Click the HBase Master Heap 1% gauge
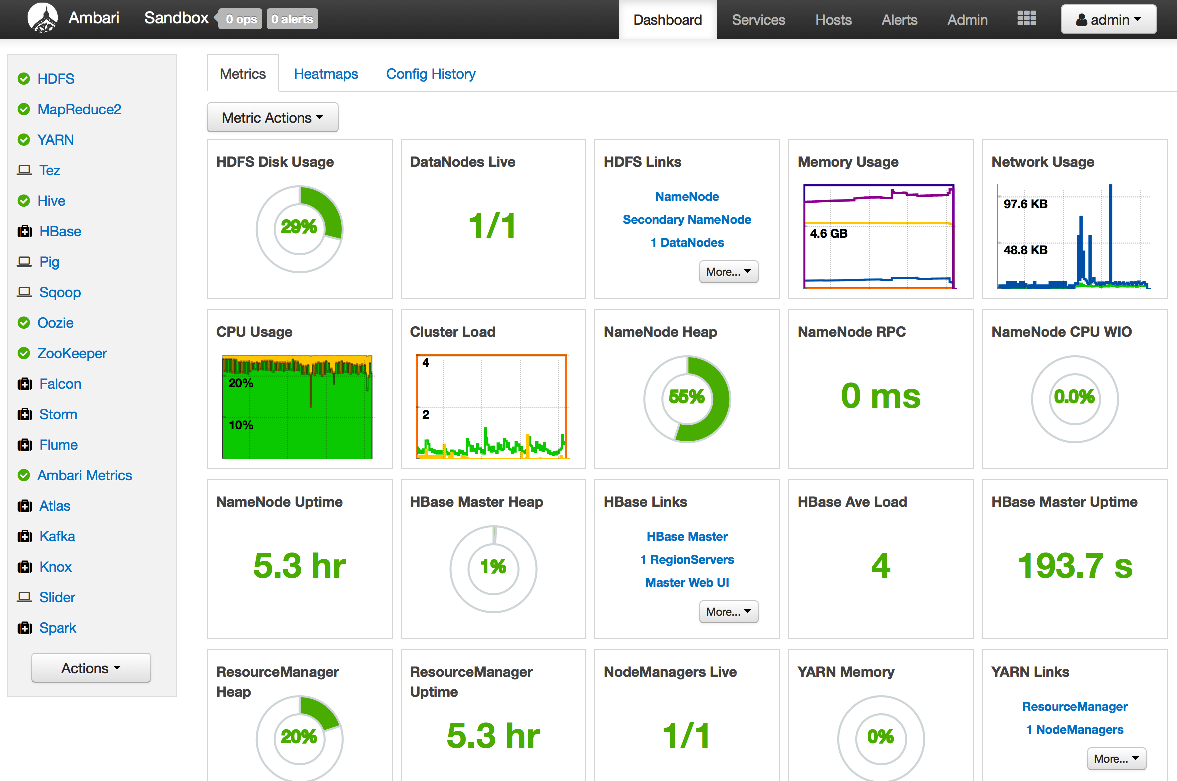 click(x=493, y=568)
